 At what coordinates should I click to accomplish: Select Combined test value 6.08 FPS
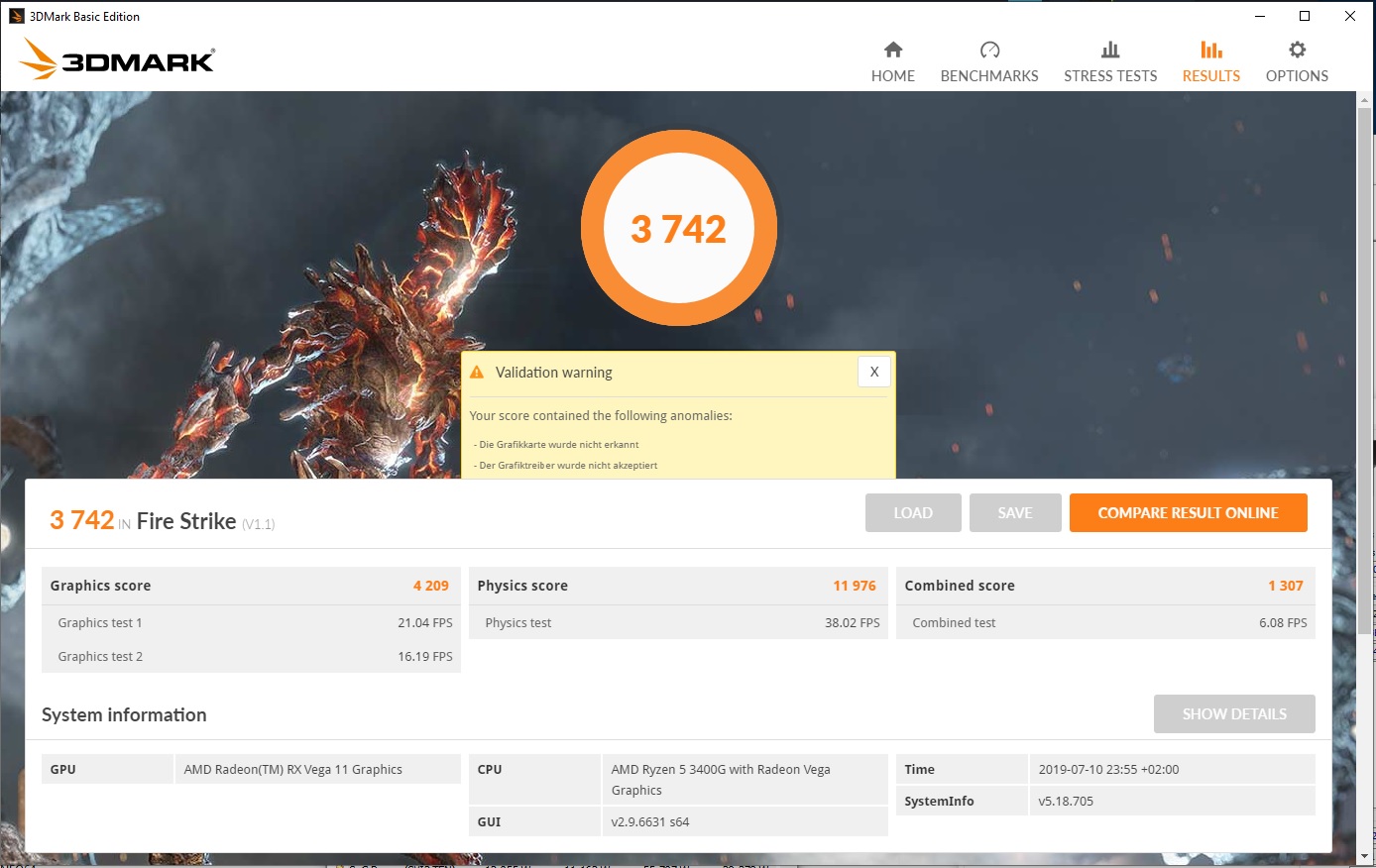[1283, 622]
